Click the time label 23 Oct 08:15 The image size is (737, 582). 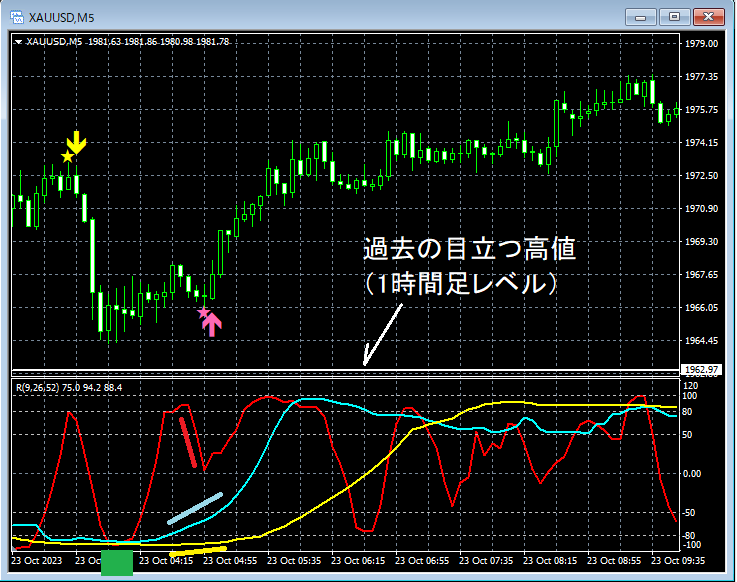(x=550, y=560)
